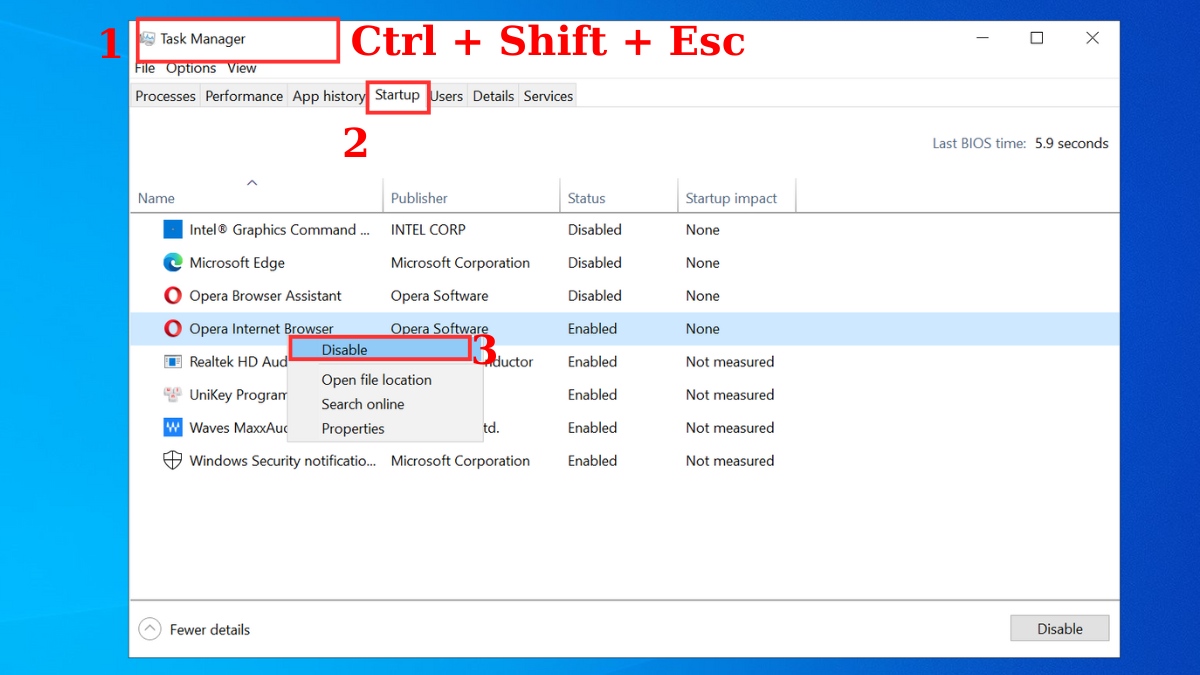Click the Disable button at bottom right
Viewport: 1200px width, 675px height.
coord(1060,629)
